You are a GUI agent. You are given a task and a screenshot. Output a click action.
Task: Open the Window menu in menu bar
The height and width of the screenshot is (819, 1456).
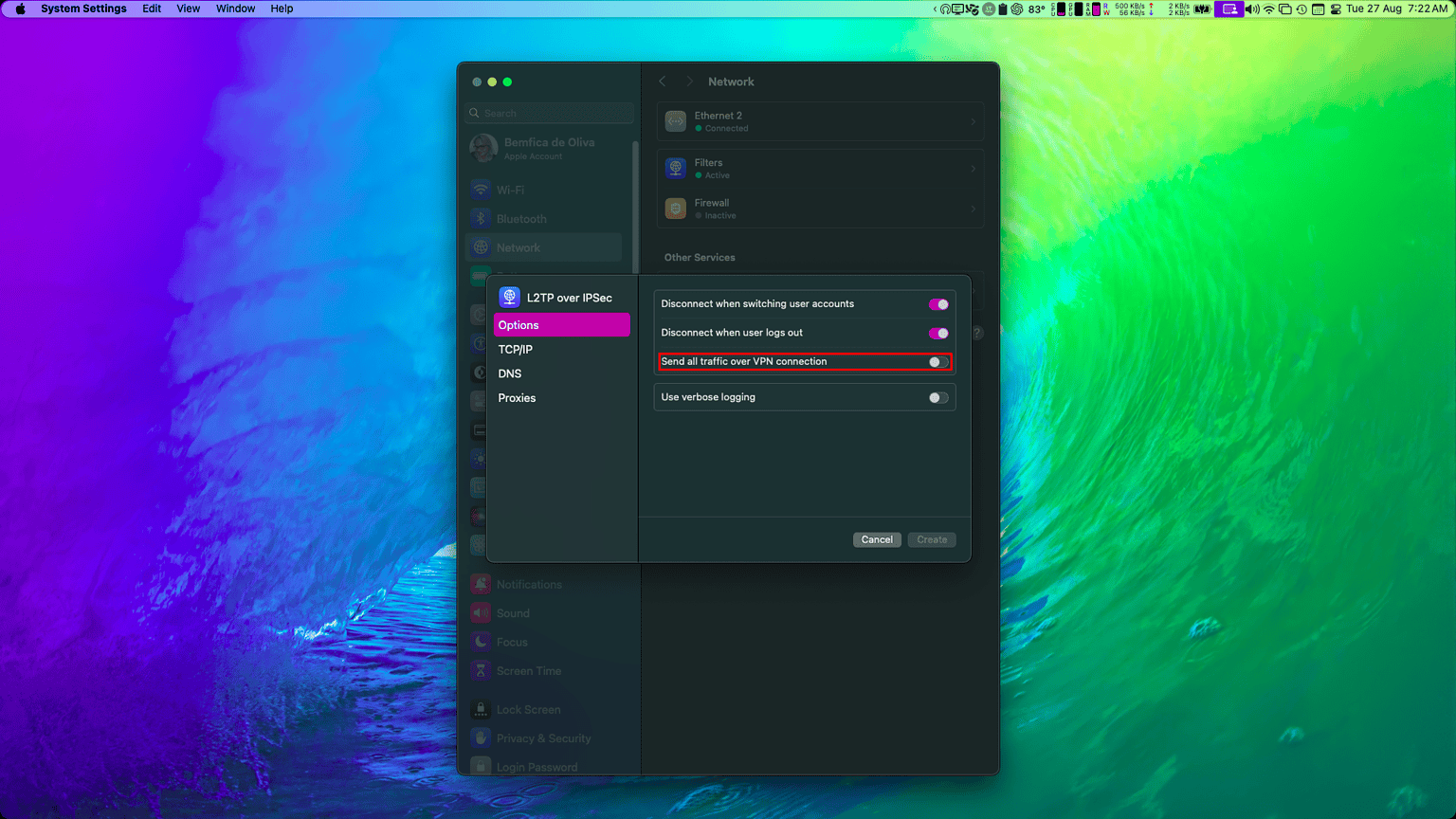235,9
